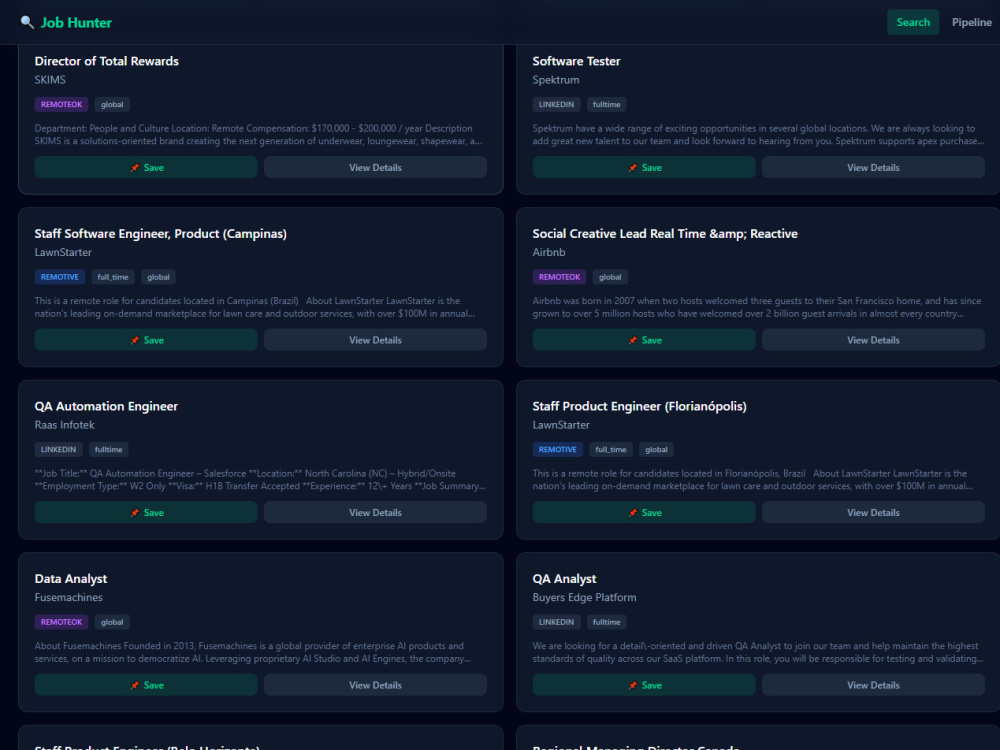The image size is (1000, 750).
Task: Click the SKIMS company name
Action: point(50,80)
